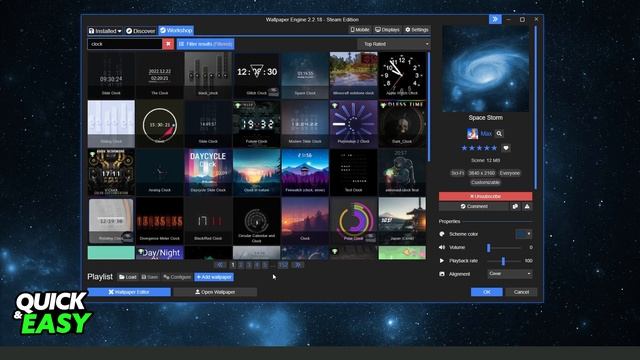Click the 3840 x 2160 resolution tag

tap(482, 173)
